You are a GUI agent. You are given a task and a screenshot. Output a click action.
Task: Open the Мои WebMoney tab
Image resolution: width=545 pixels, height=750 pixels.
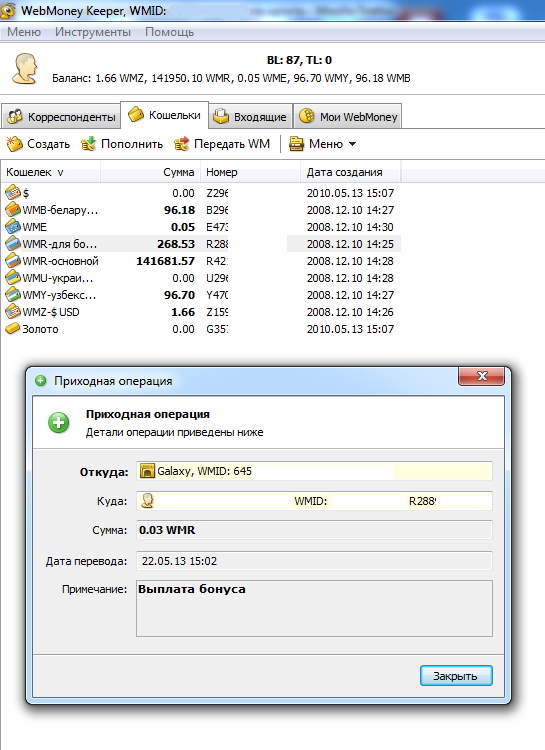pyautogui.click(x=348, y=117)
